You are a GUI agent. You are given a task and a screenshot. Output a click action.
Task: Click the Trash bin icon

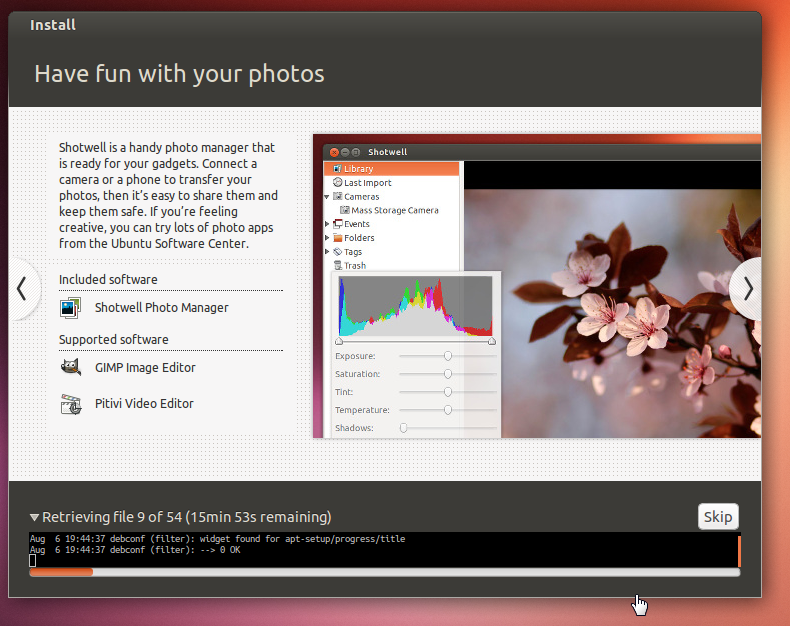338,265
